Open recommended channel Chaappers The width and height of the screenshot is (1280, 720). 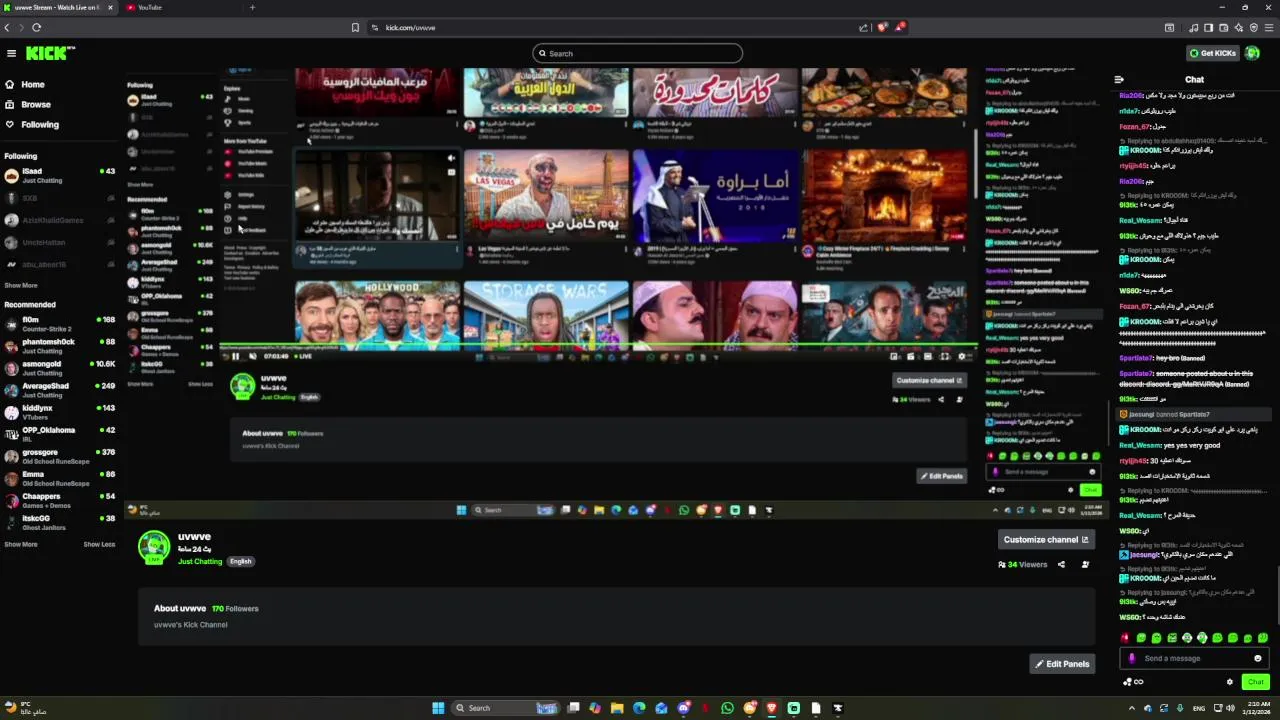tap(59, 500)
